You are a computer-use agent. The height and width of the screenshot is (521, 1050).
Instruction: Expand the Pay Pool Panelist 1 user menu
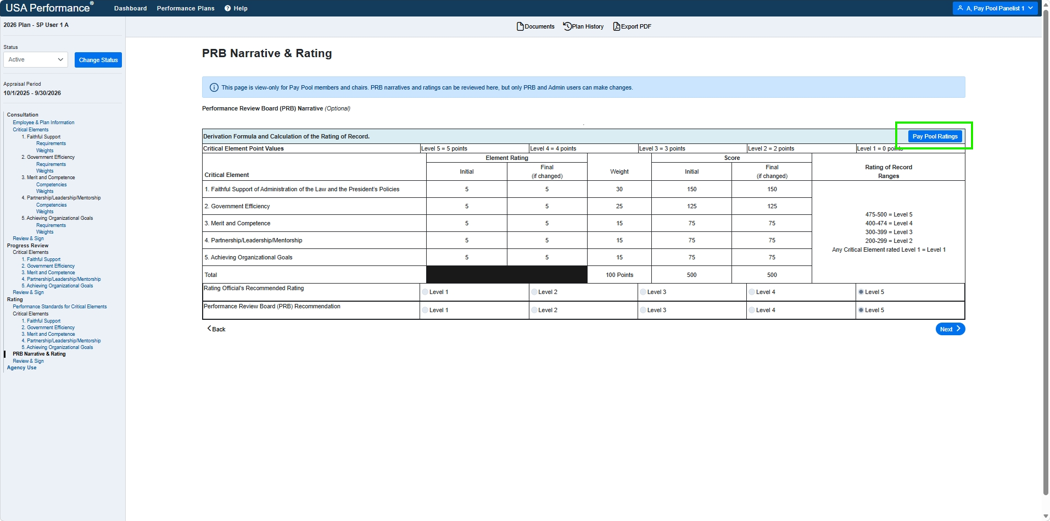coord(994,8)
